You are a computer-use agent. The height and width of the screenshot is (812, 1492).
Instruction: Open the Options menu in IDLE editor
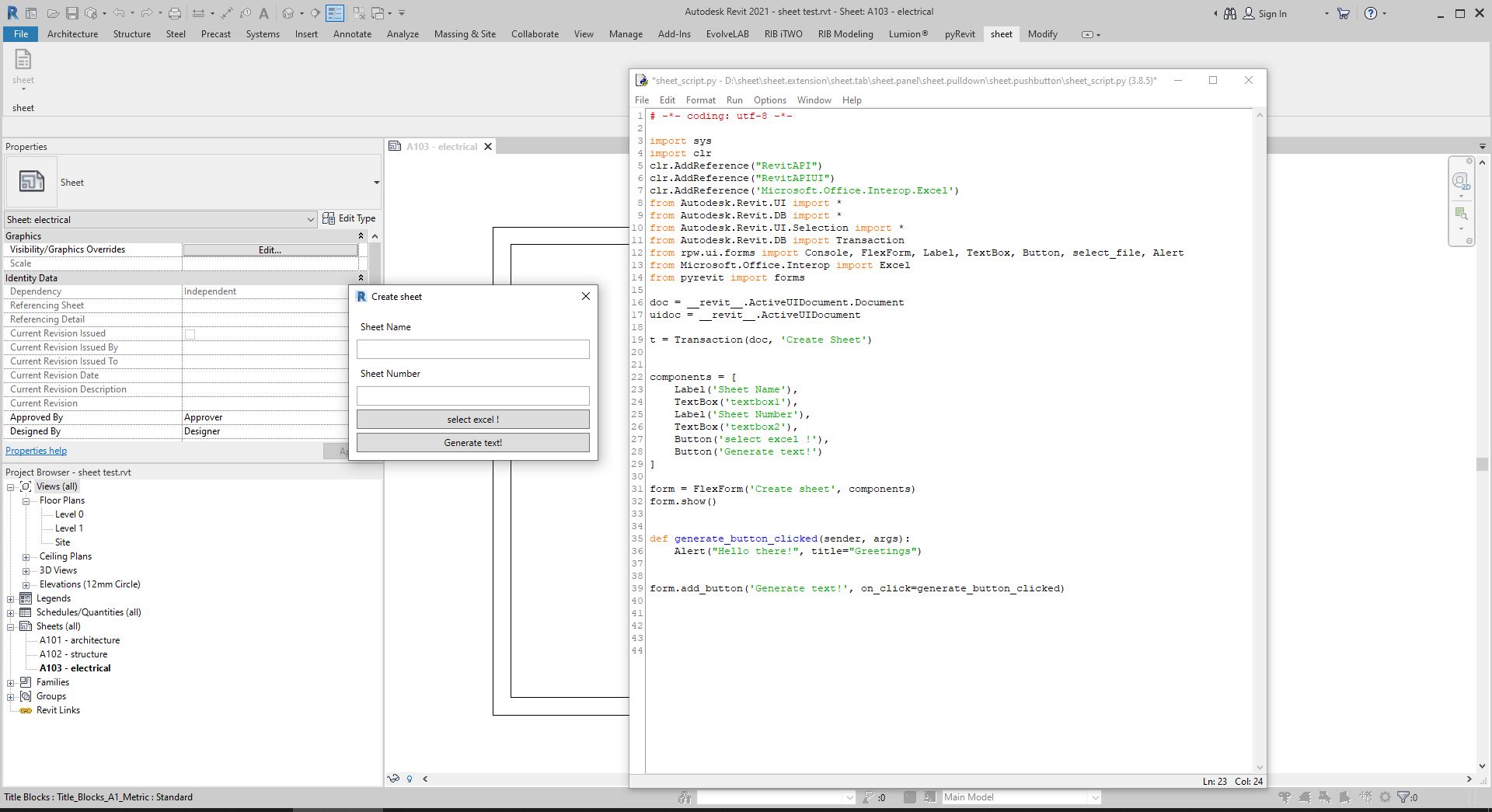[770, 100]
